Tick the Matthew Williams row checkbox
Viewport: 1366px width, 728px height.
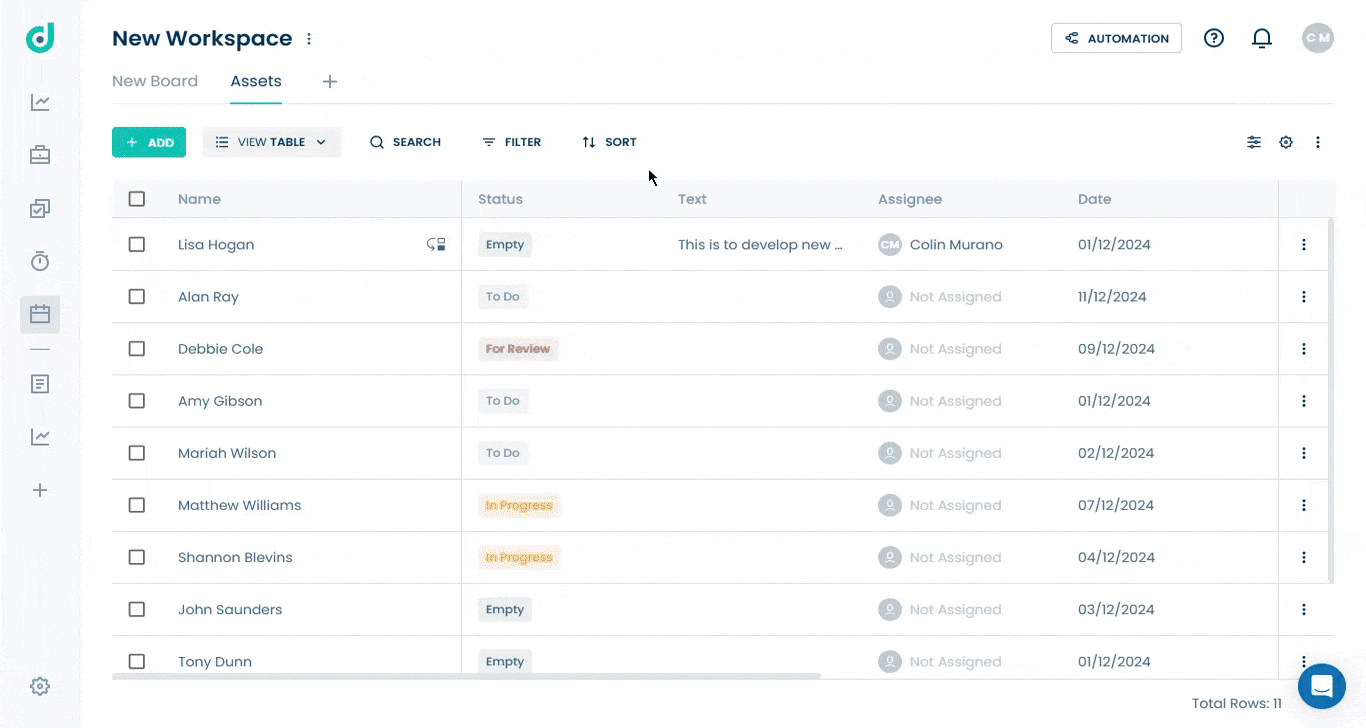[x=137, y=505]
